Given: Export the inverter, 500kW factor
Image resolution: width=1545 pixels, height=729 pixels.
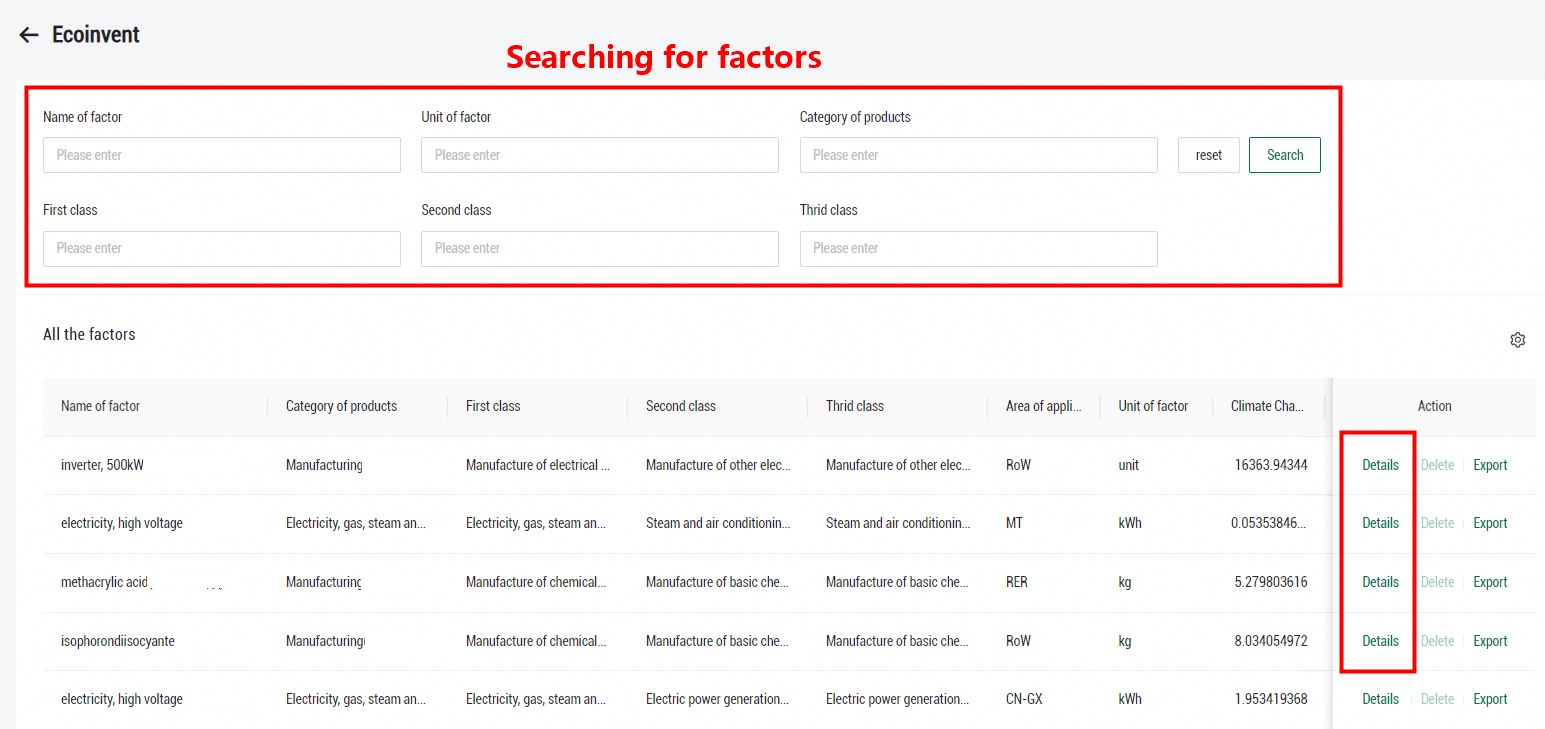Looking at the screenshot, I should point(1490,465).
